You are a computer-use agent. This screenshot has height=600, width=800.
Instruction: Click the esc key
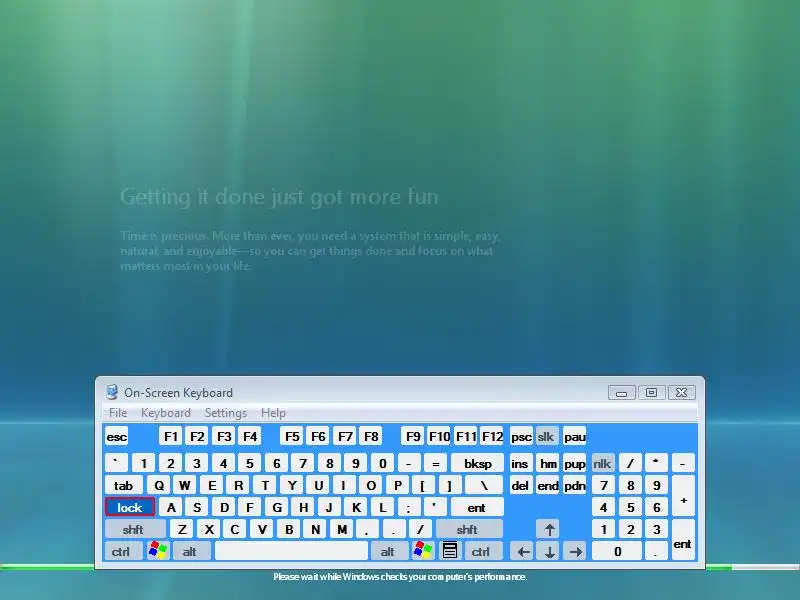pos(116,437)
